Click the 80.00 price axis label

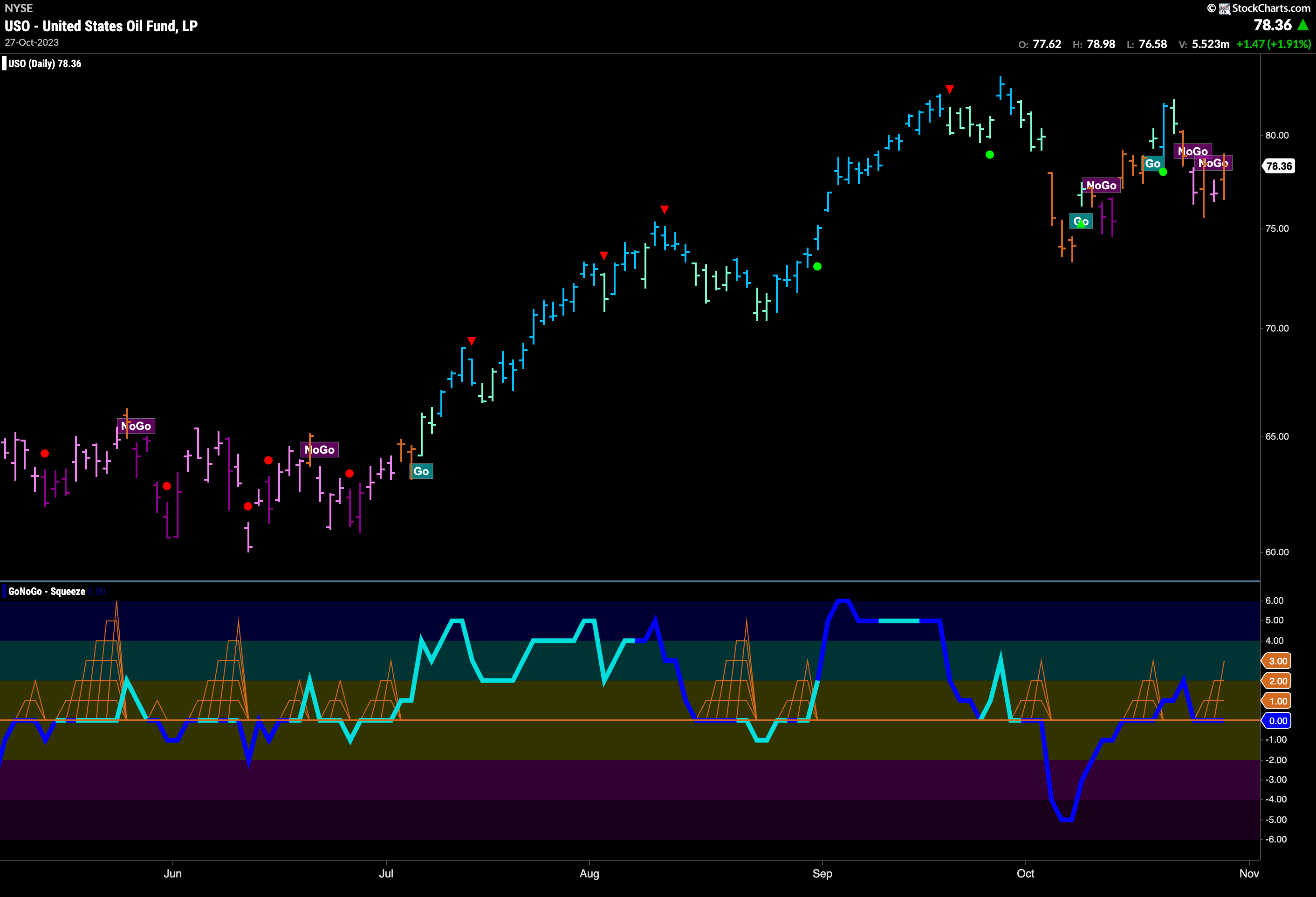[1277, 135]
